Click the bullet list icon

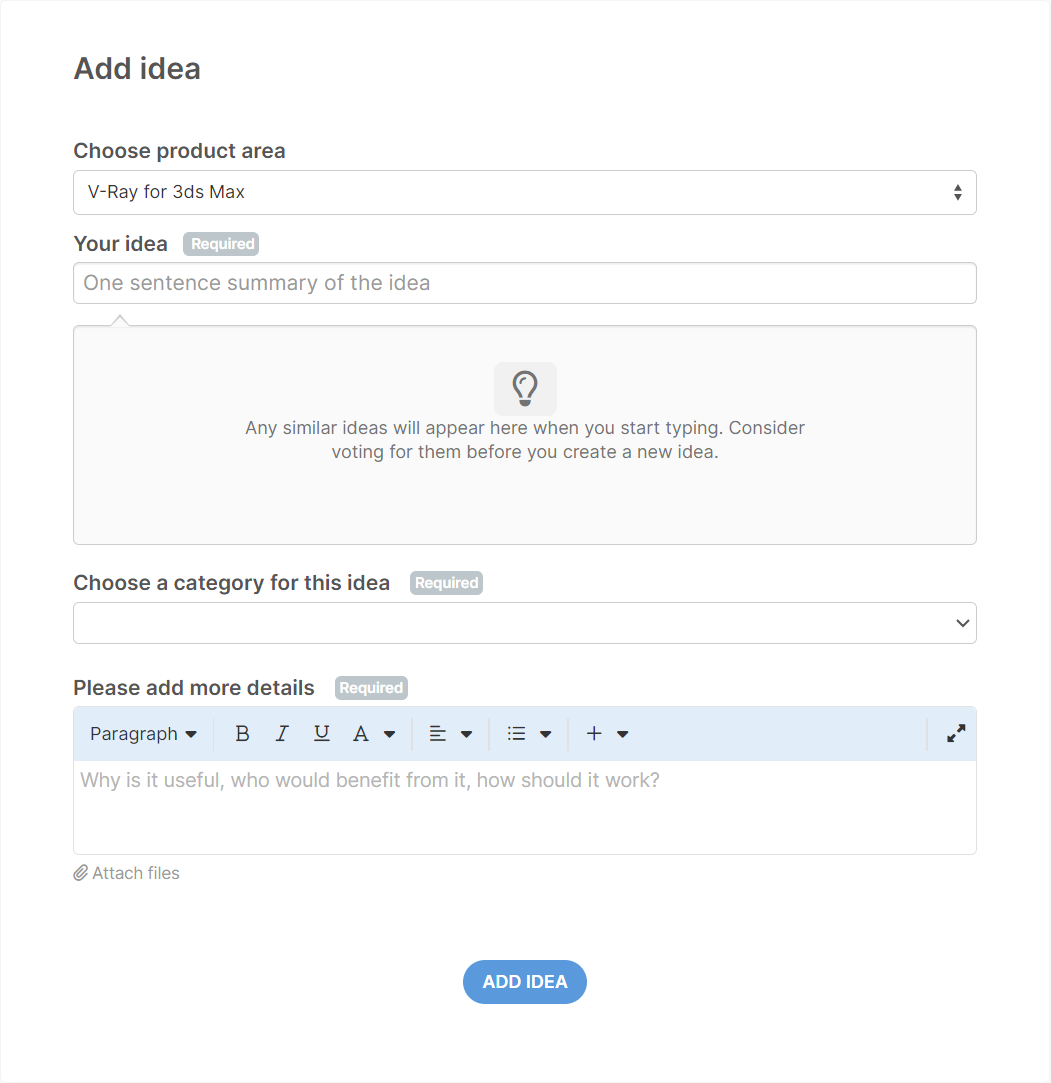pyautogui.click(x=516, y=734)
